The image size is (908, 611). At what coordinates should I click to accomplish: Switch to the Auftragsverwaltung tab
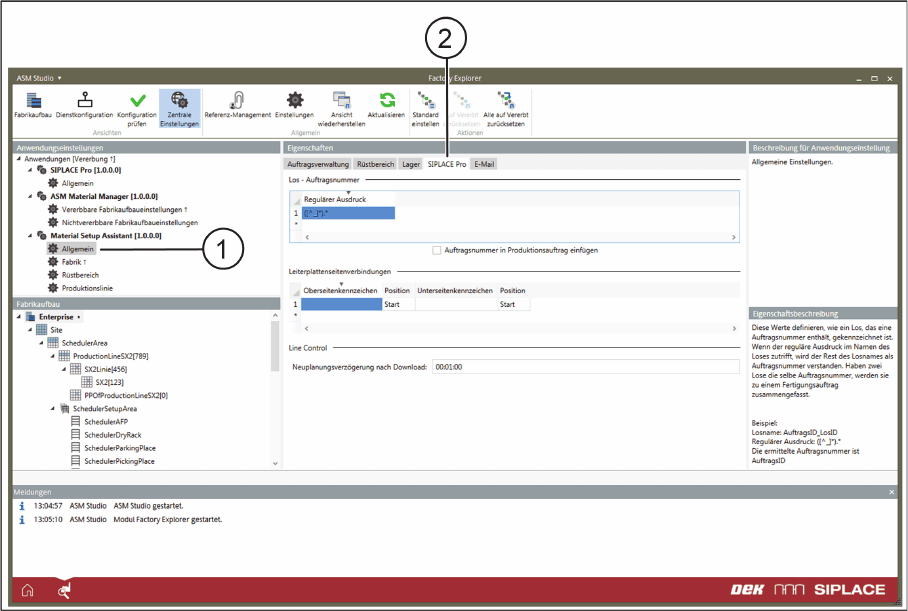(x=317, y=164)
